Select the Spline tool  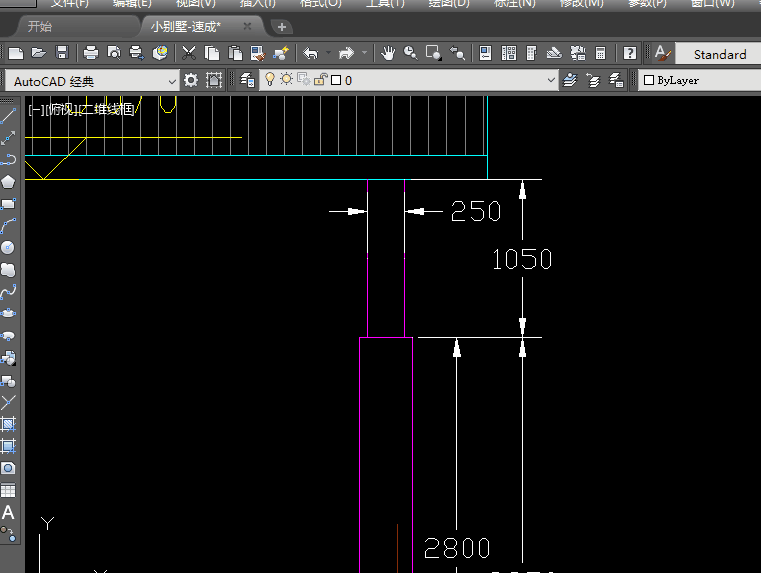pyautogui.click(x=8, y=292)
